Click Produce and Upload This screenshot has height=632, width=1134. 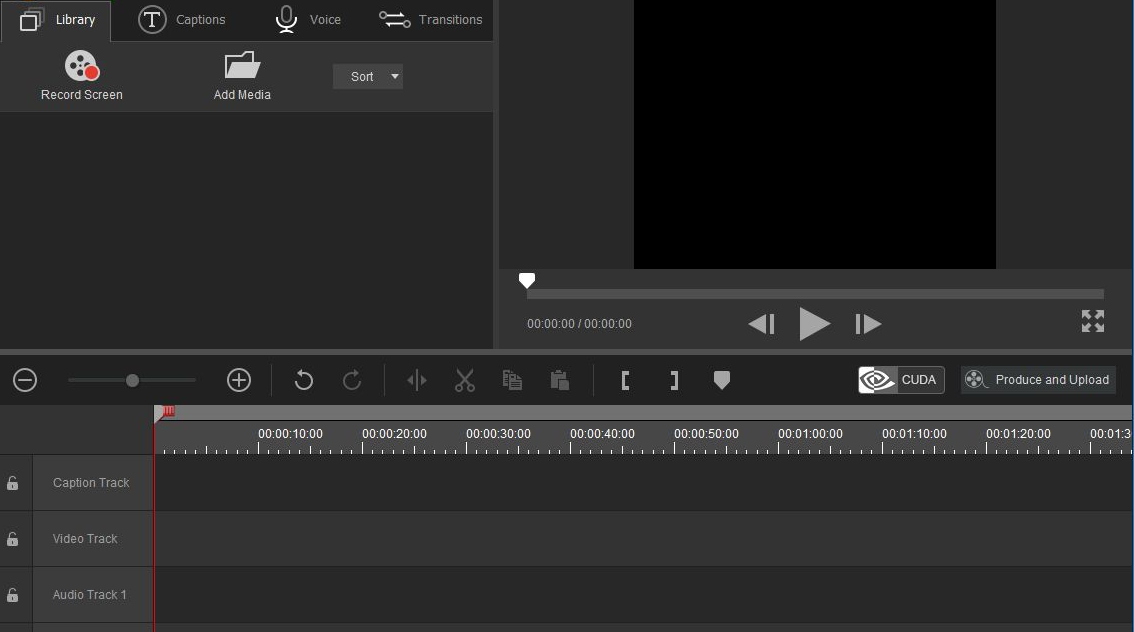[x=1038, y=380]
